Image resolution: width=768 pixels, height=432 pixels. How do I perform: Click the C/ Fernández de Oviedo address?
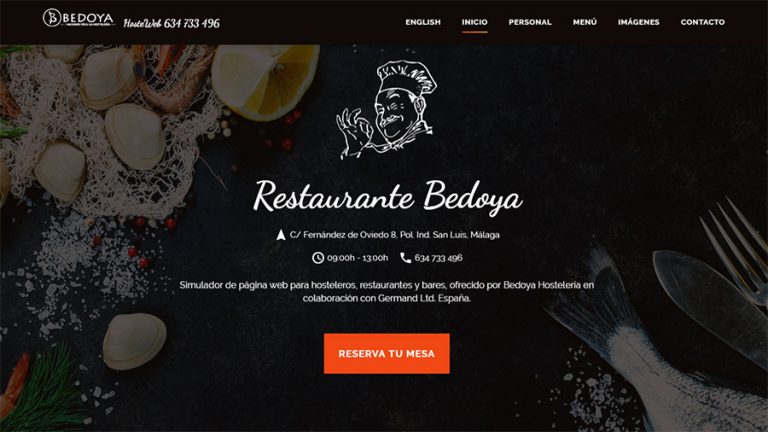click(395, 235)
